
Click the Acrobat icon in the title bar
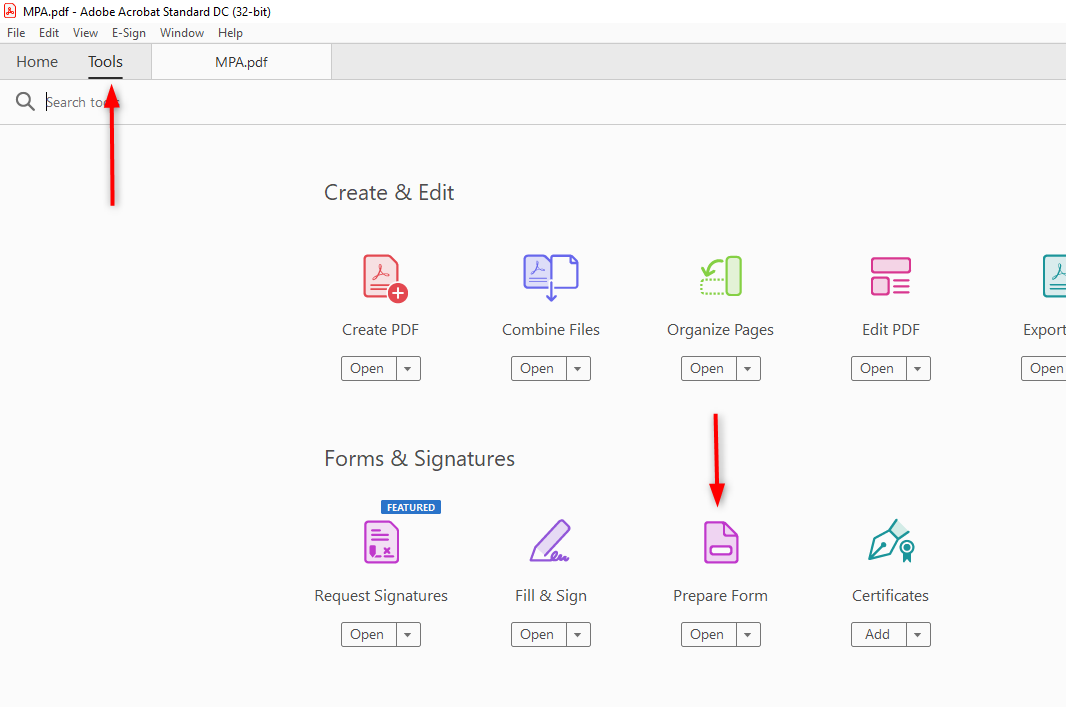click(x=10, y=11)
